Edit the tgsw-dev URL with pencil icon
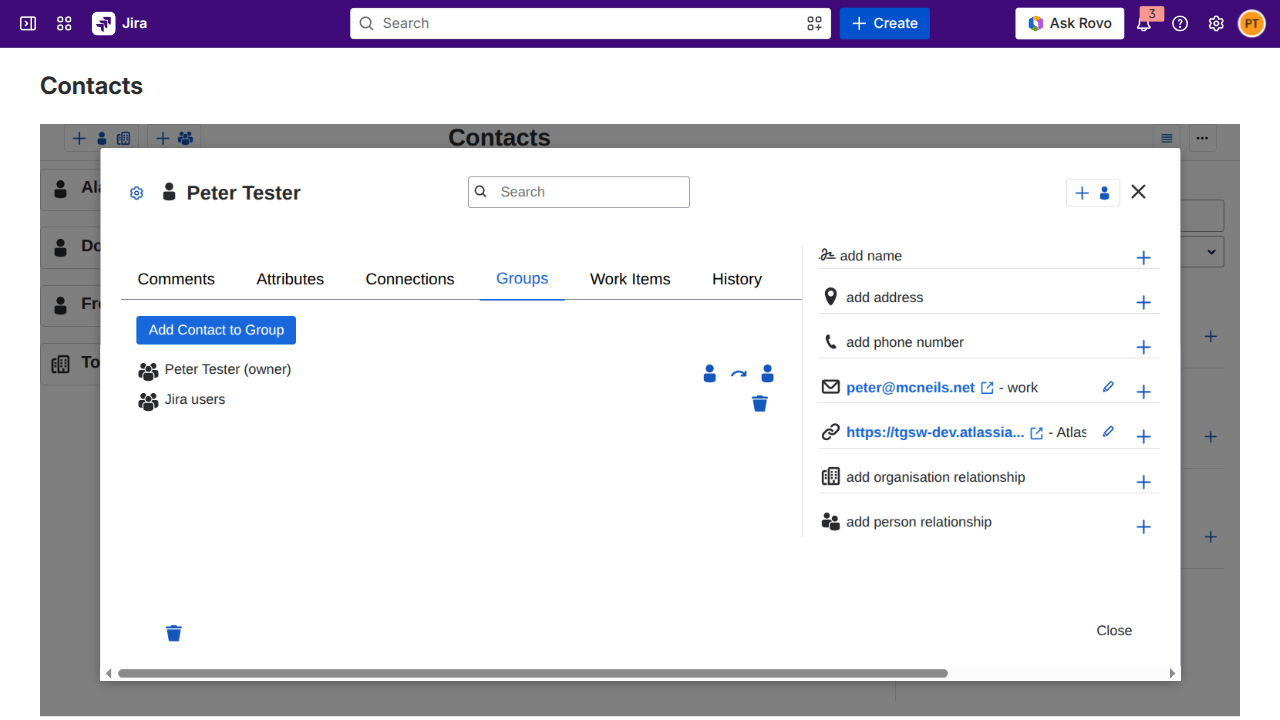Screen dimensions: 1280x720 tap(1108, 431)
